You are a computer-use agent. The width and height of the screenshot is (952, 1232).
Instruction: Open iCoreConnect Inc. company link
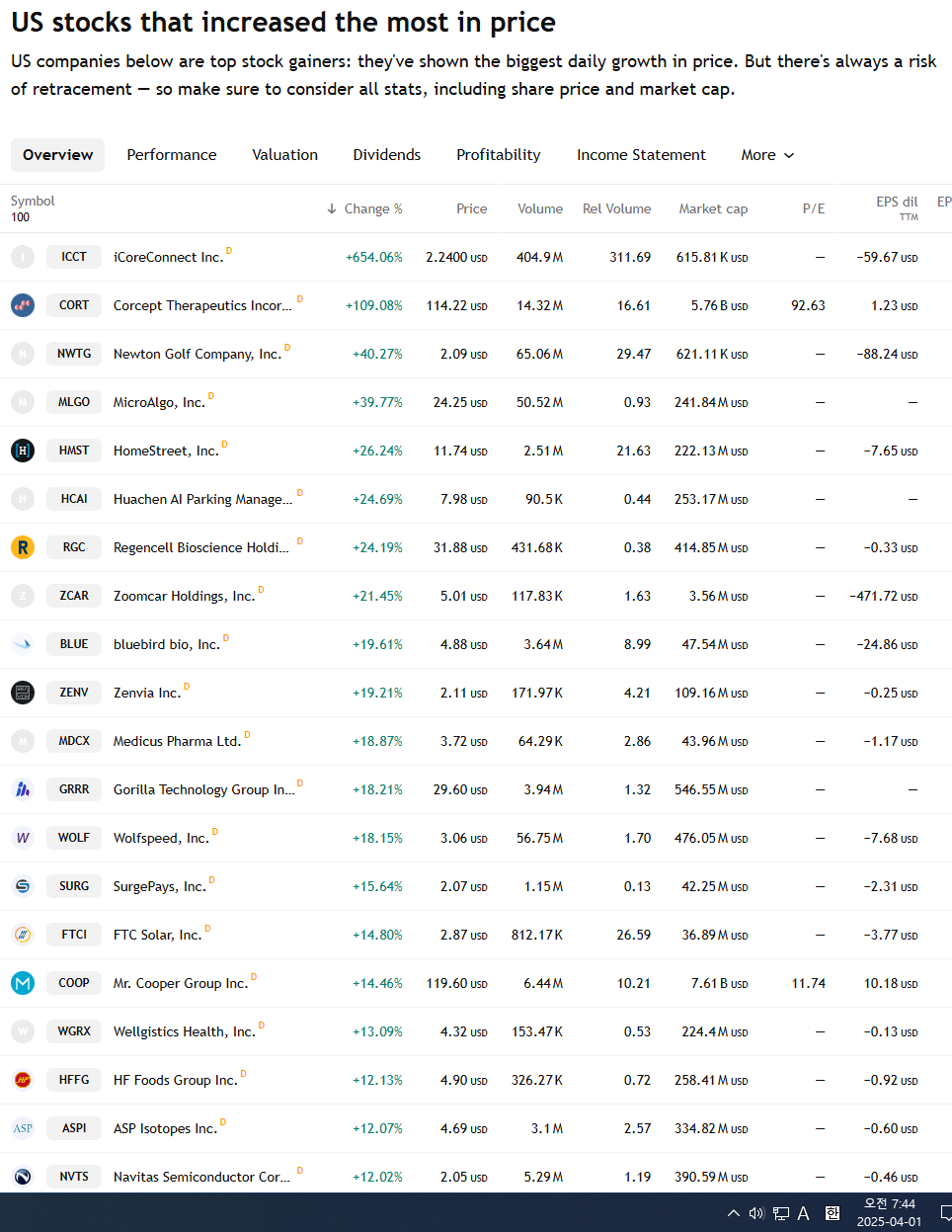pos(168,257)
